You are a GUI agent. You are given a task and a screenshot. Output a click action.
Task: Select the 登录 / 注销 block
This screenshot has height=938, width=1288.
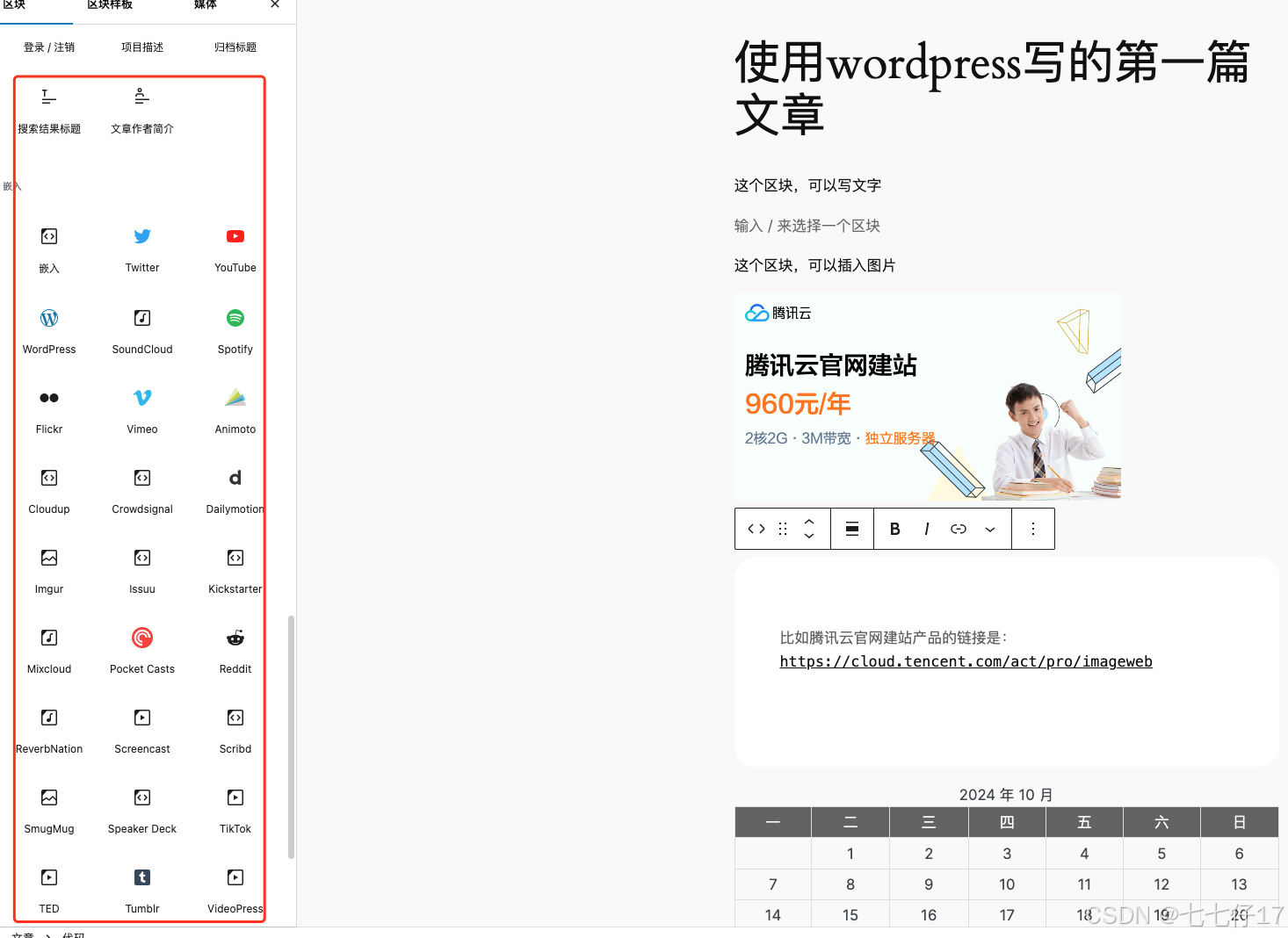(x=49, y=47)
